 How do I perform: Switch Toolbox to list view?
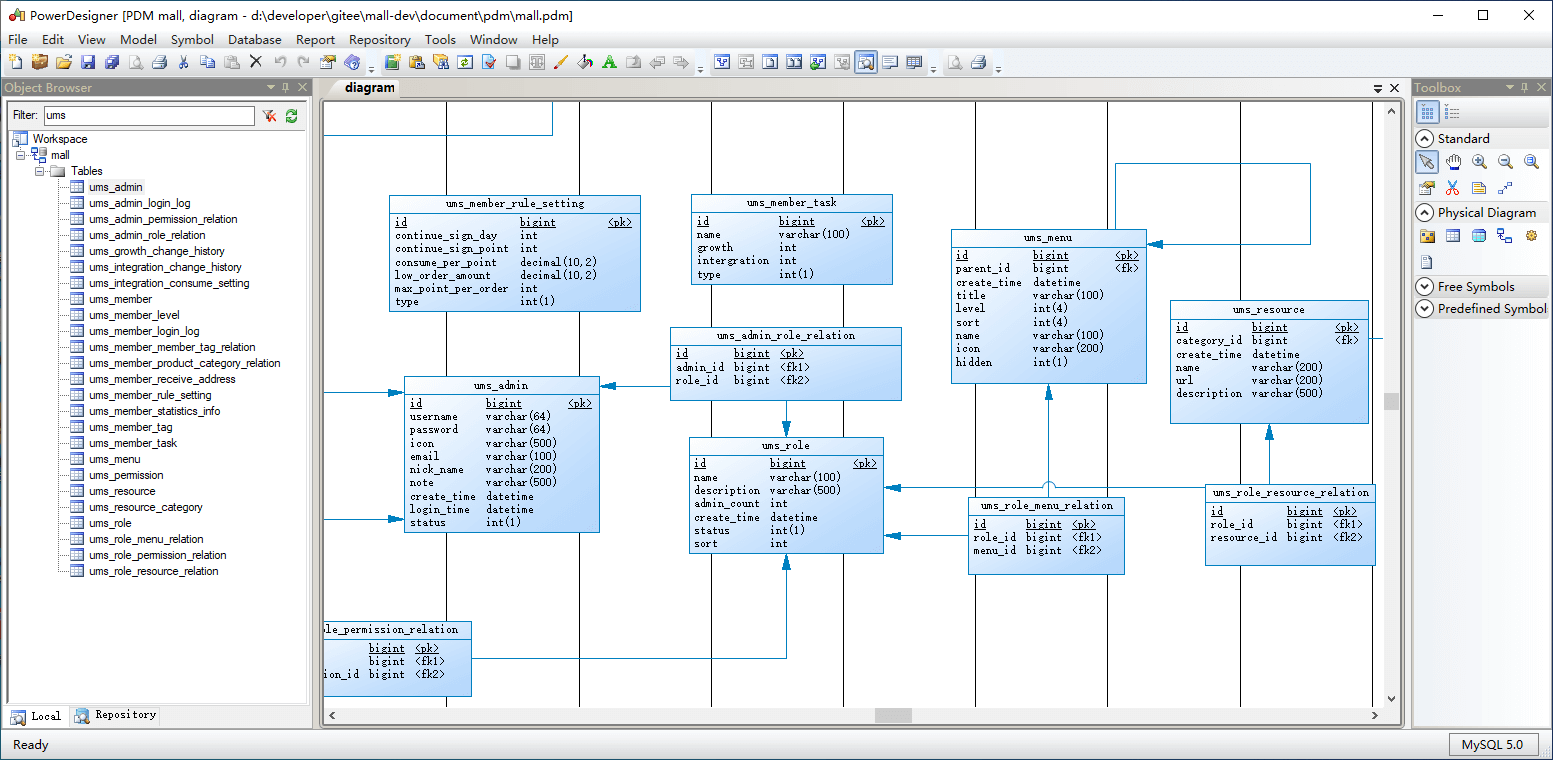(1453, 112)
